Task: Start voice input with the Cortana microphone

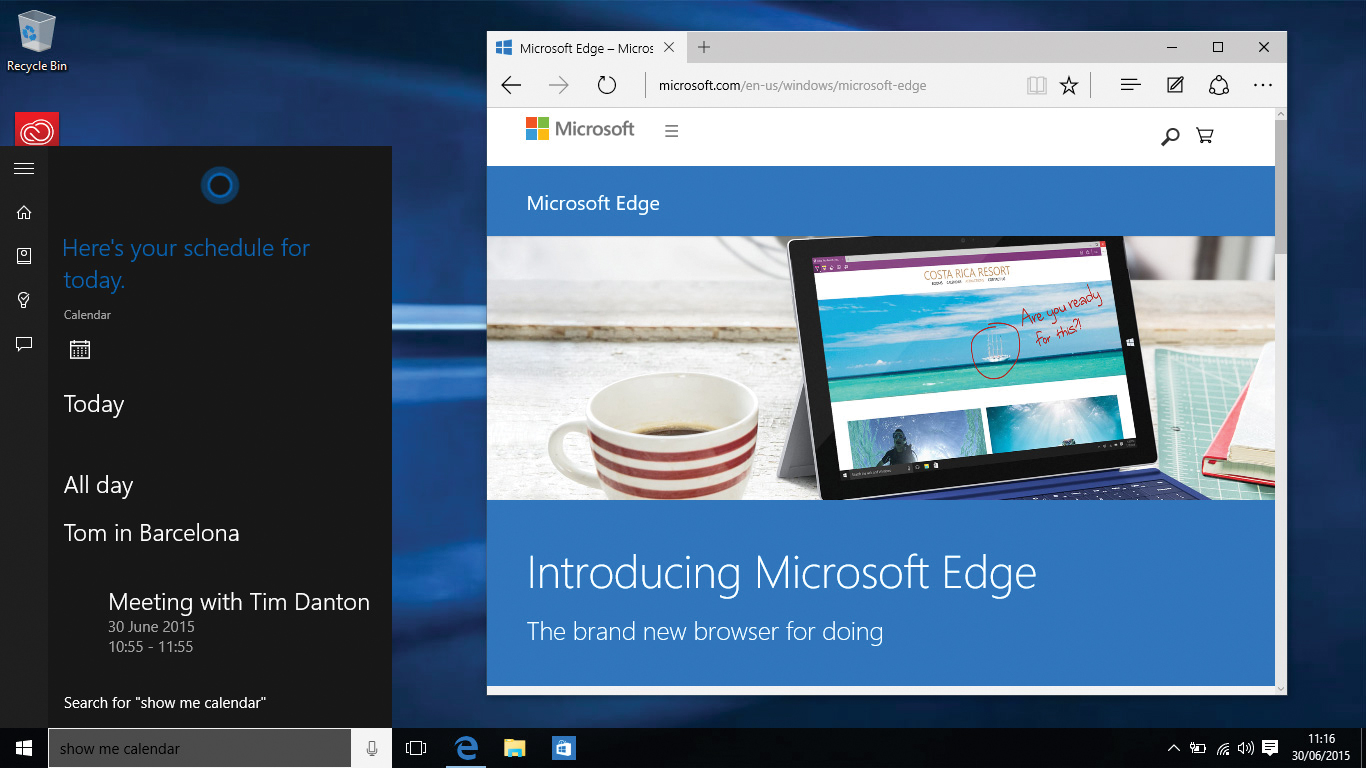Action: (370, 747)
